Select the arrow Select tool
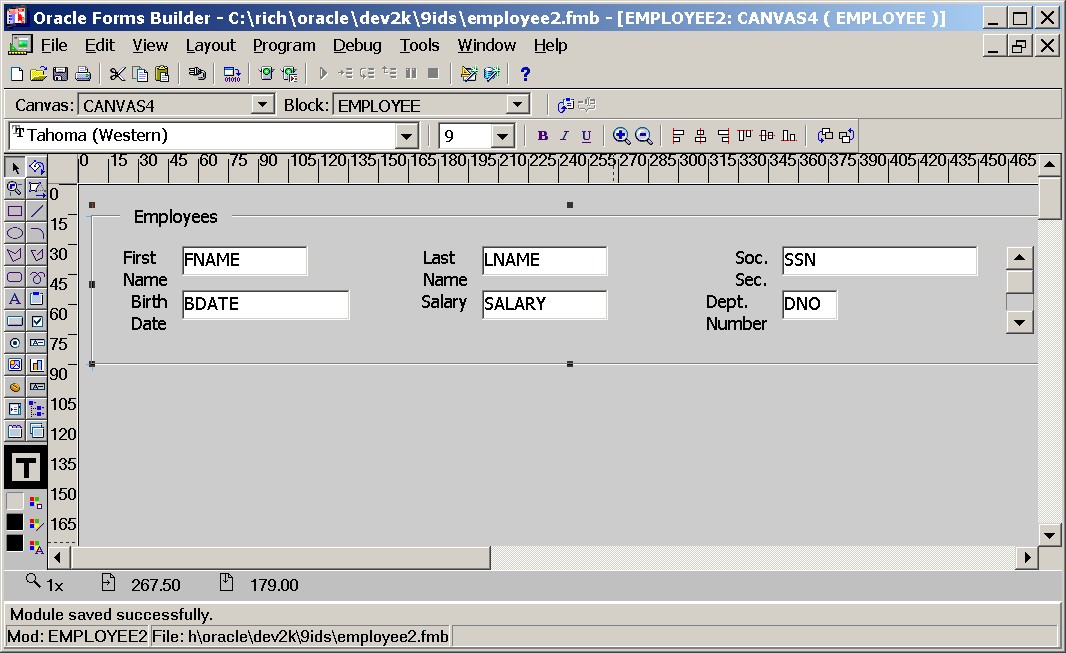Image resolution: width=1066 pixels, height=653 pixels. 14,167
